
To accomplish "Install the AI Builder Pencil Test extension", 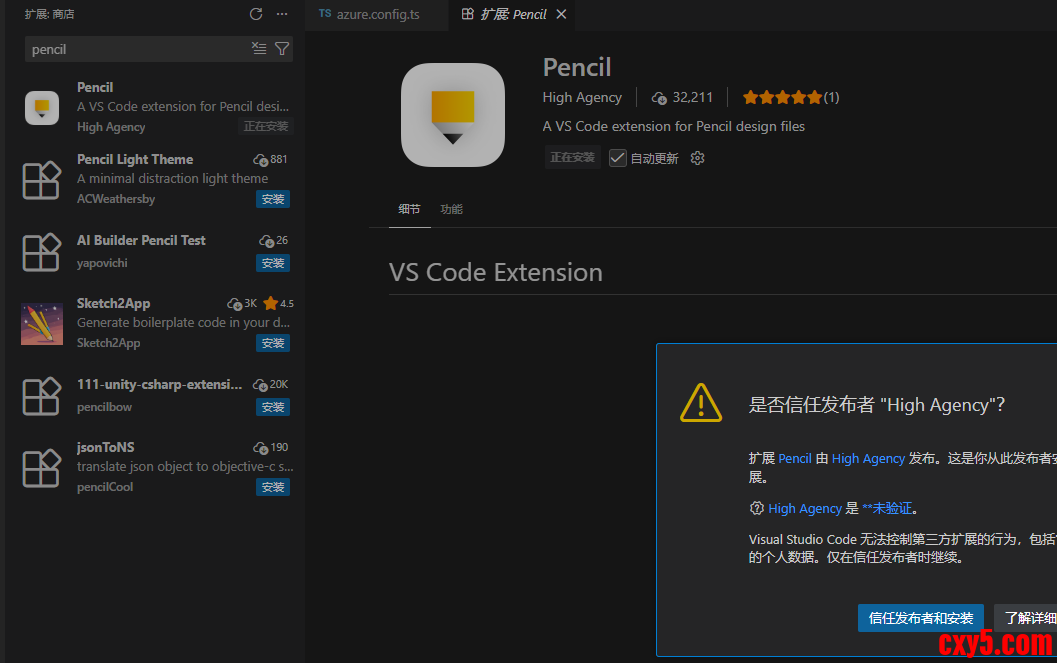I will (273, 263).
